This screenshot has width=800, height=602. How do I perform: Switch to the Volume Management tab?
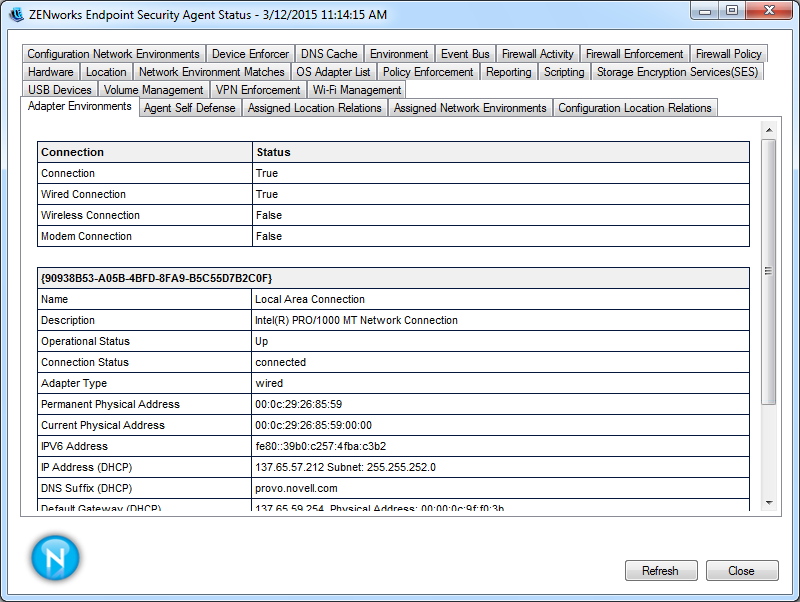154,90
